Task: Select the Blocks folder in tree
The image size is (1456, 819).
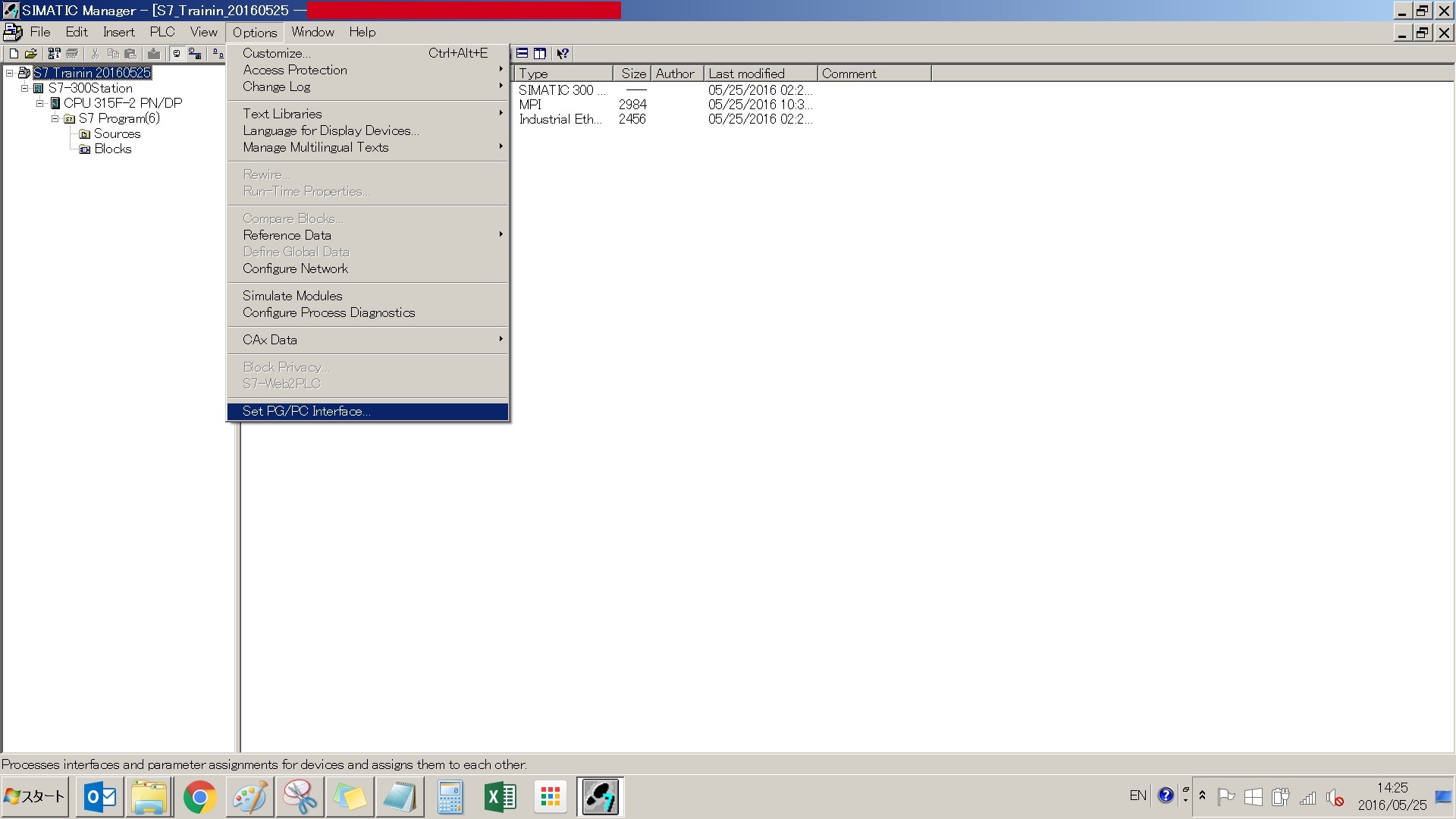Action: [x=113, y=149]
